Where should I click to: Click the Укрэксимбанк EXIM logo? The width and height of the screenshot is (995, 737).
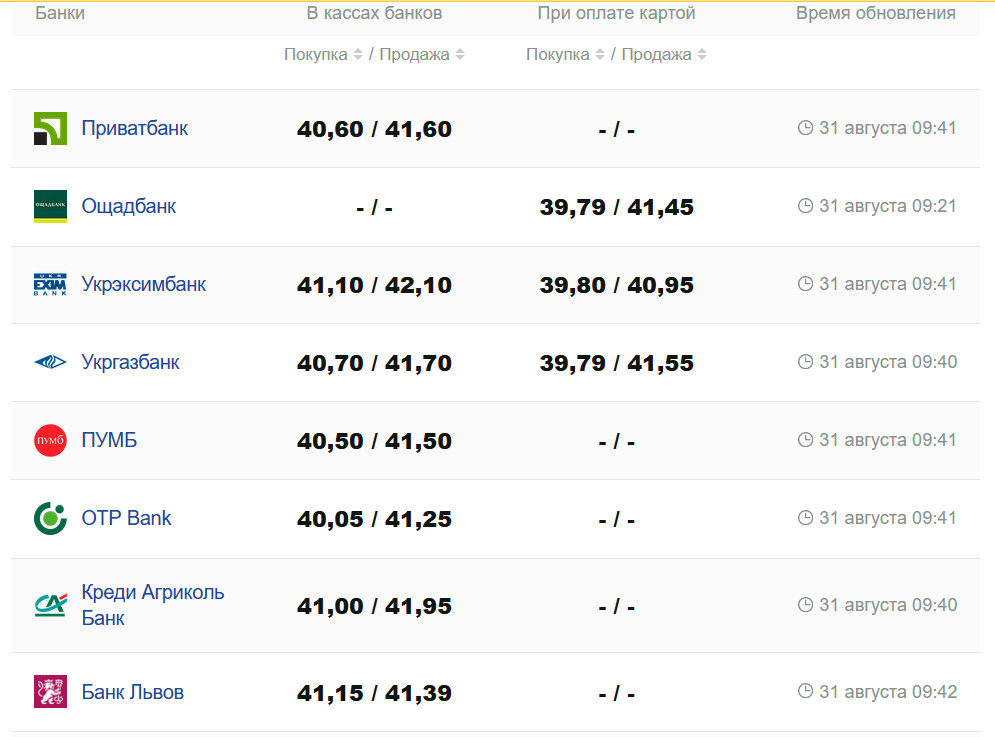click(x=50, y=285)
